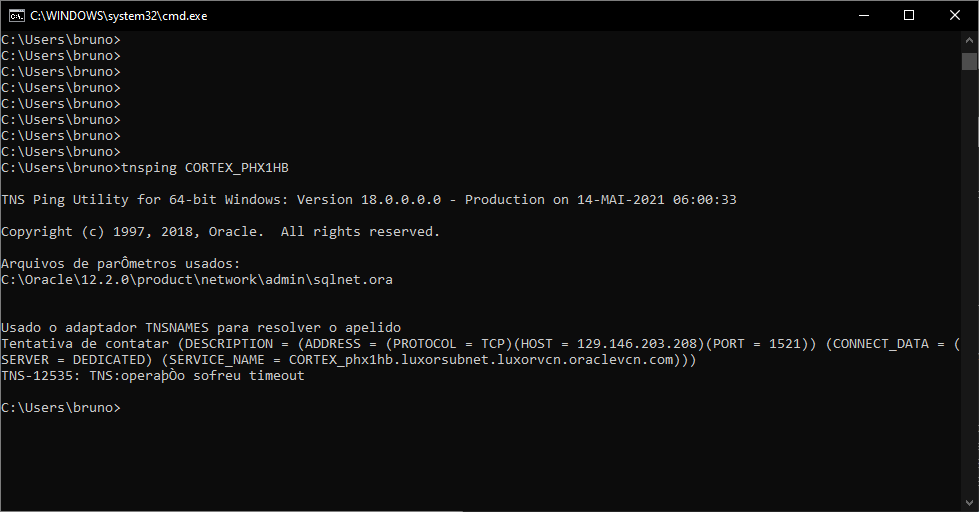Click the tnsping CORTEX_PHX1HB command text
This screenshot has height=512, width=979.
point(205,168)
